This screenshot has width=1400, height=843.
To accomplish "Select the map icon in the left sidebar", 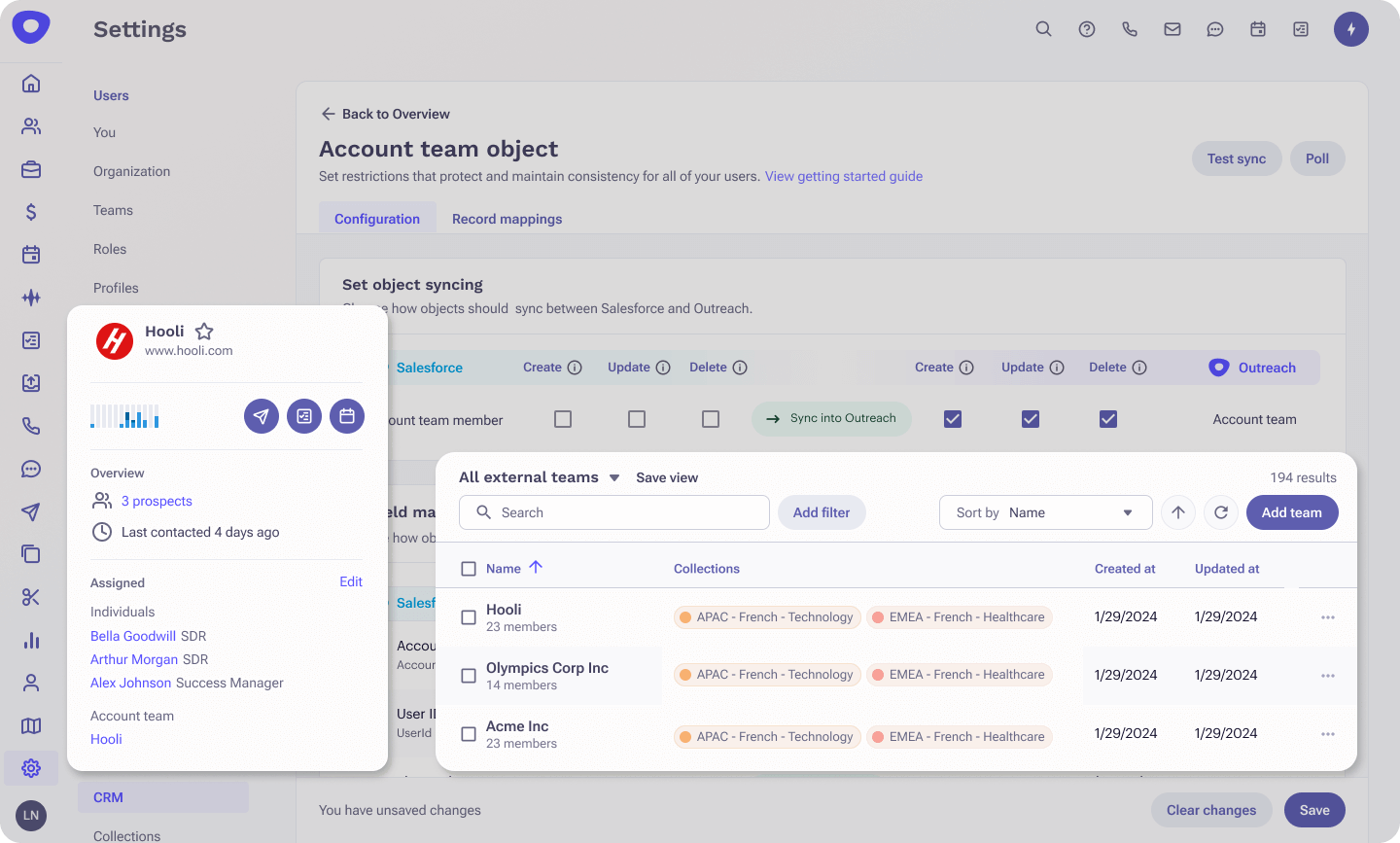I will click(x=31, y=725).
